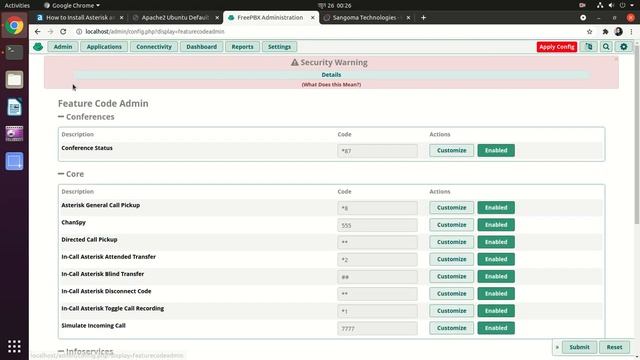This screenshot has width=640, height=360.
Task: Open the gear settings icon in FreePBX toolbar
Action: point(624,47)
